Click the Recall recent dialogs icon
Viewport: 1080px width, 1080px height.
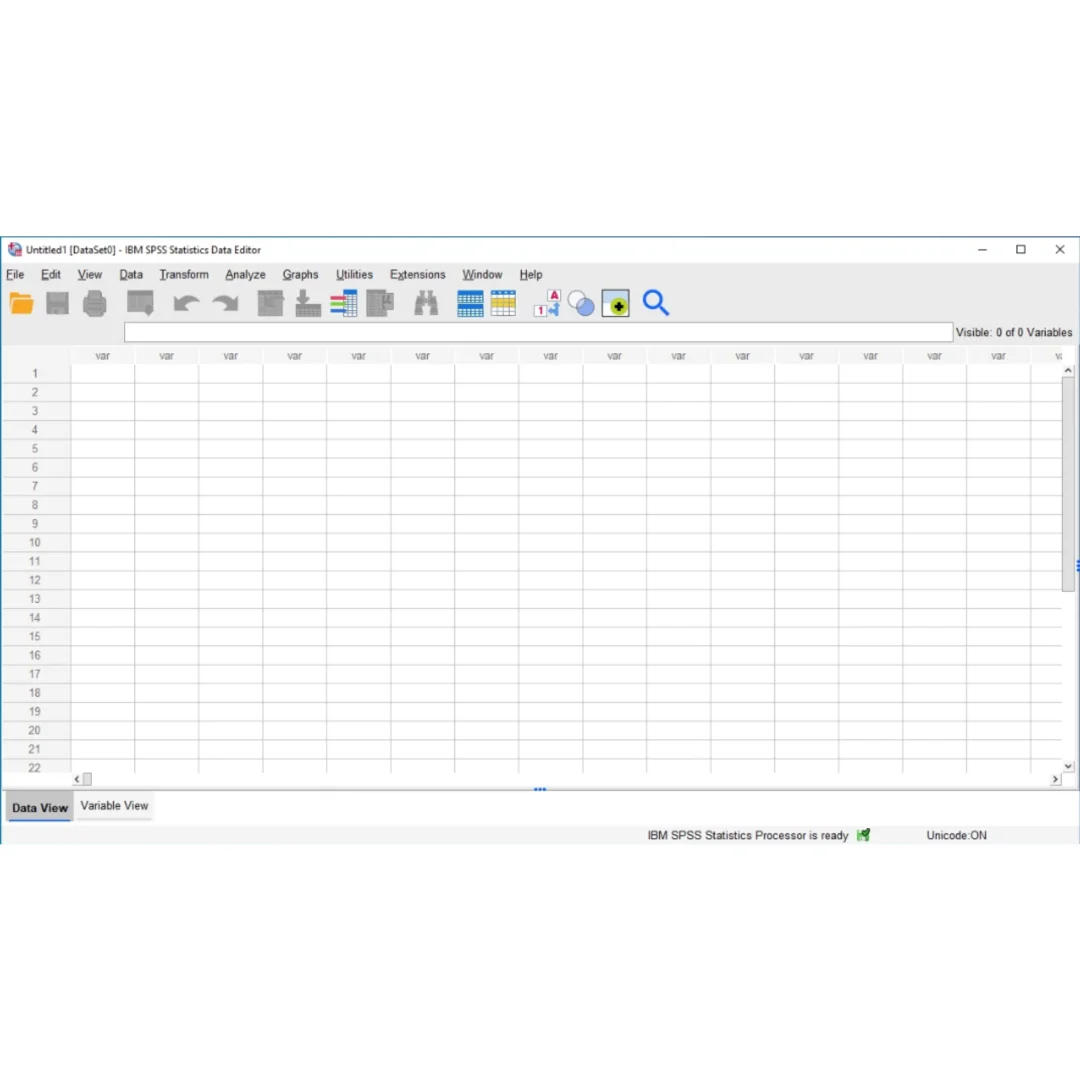[x=140, y=303]
